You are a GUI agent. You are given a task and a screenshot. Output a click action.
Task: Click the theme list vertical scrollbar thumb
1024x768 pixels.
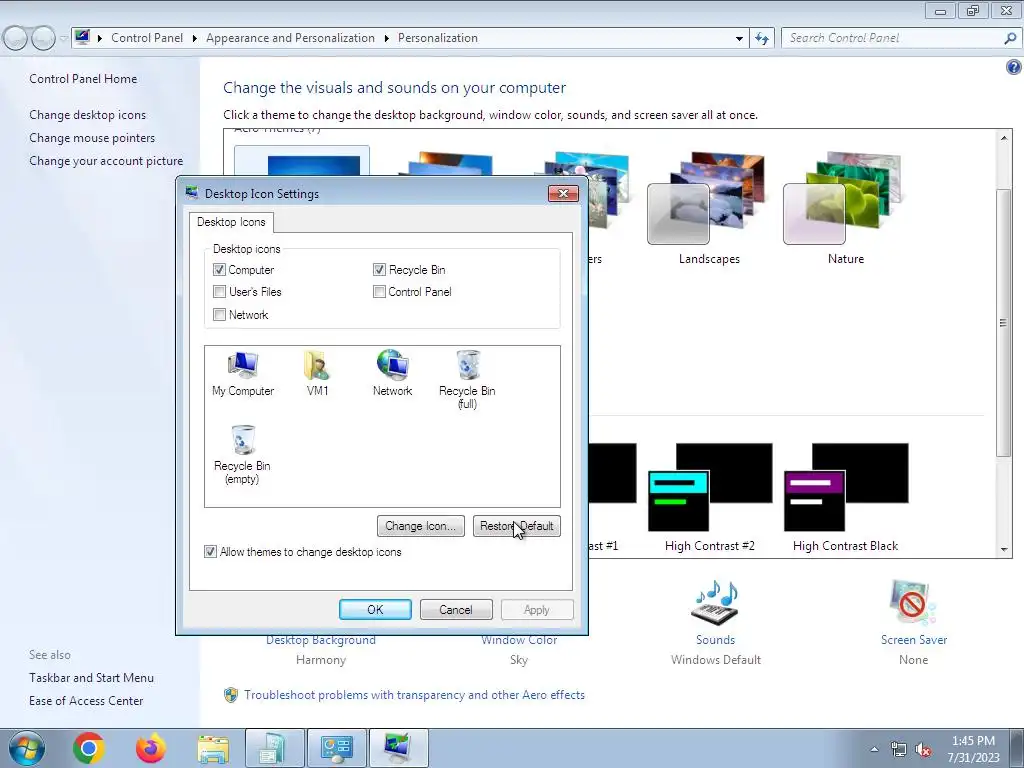1004,323
